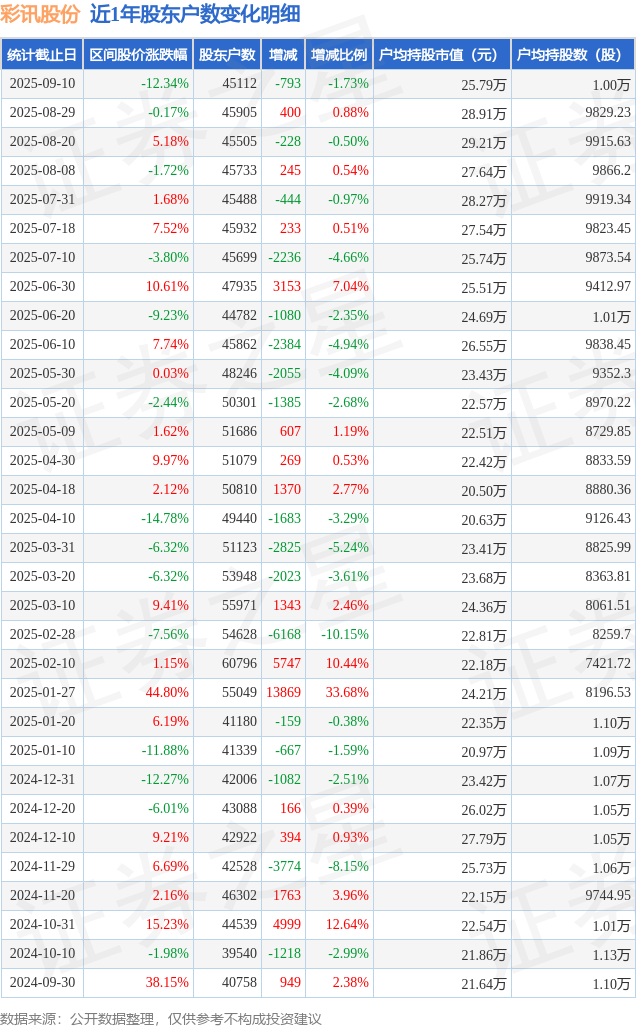Click the 户均持股市值（元） column header
Viewport: 636px width, 1028px height.
441,55
